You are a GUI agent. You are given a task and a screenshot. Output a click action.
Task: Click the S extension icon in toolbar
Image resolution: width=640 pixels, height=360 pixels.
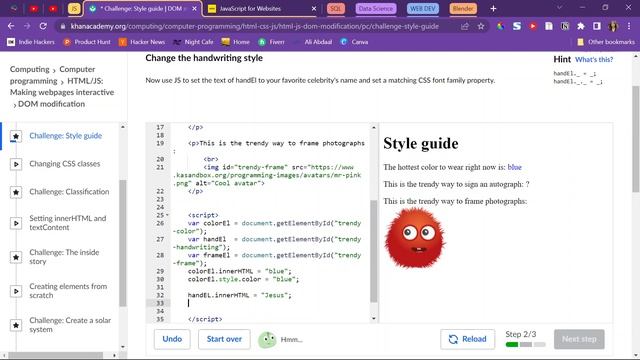click(517, 26)
